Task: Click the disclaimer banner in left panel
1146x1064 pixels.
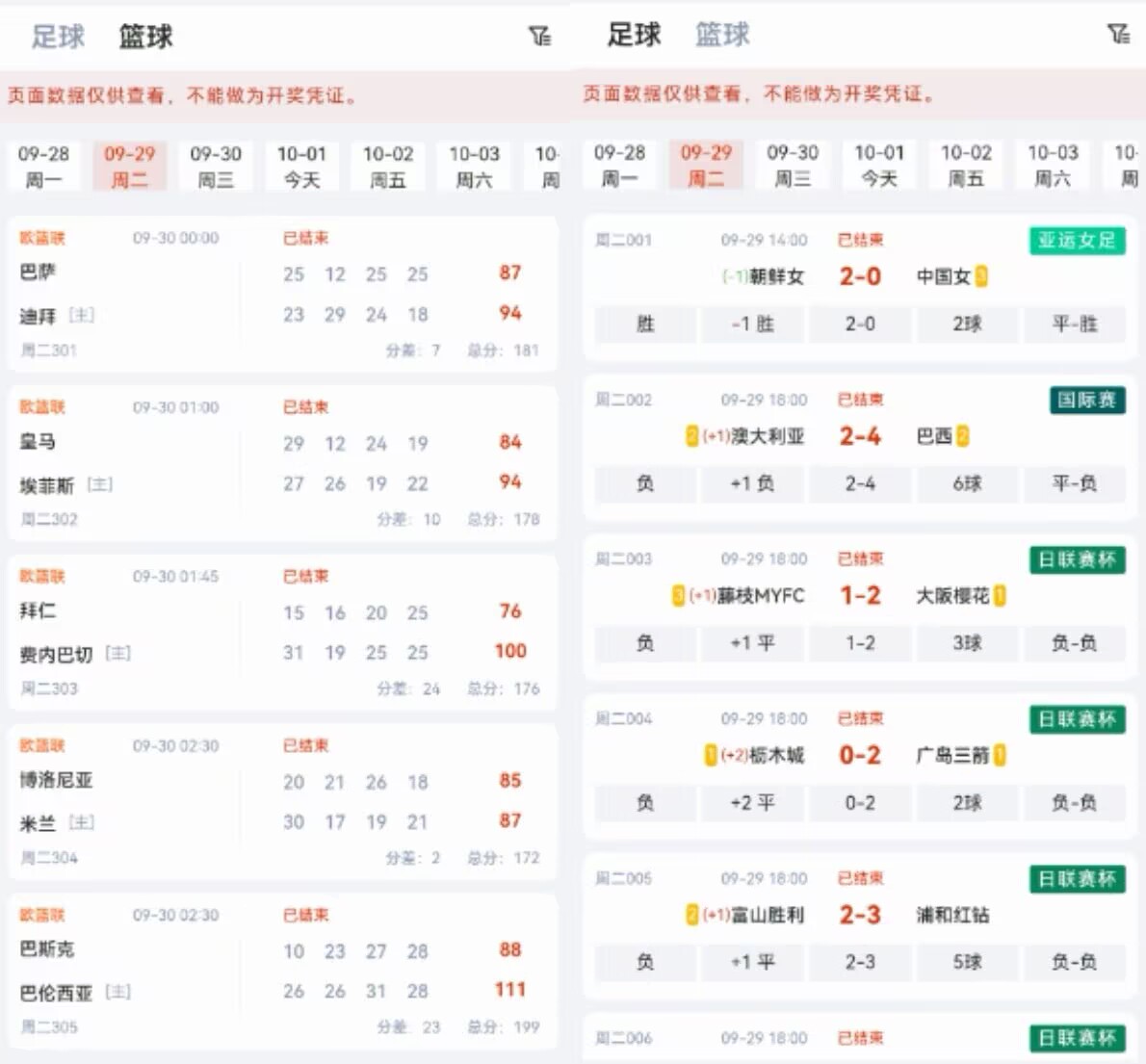Action: (285, 95)
